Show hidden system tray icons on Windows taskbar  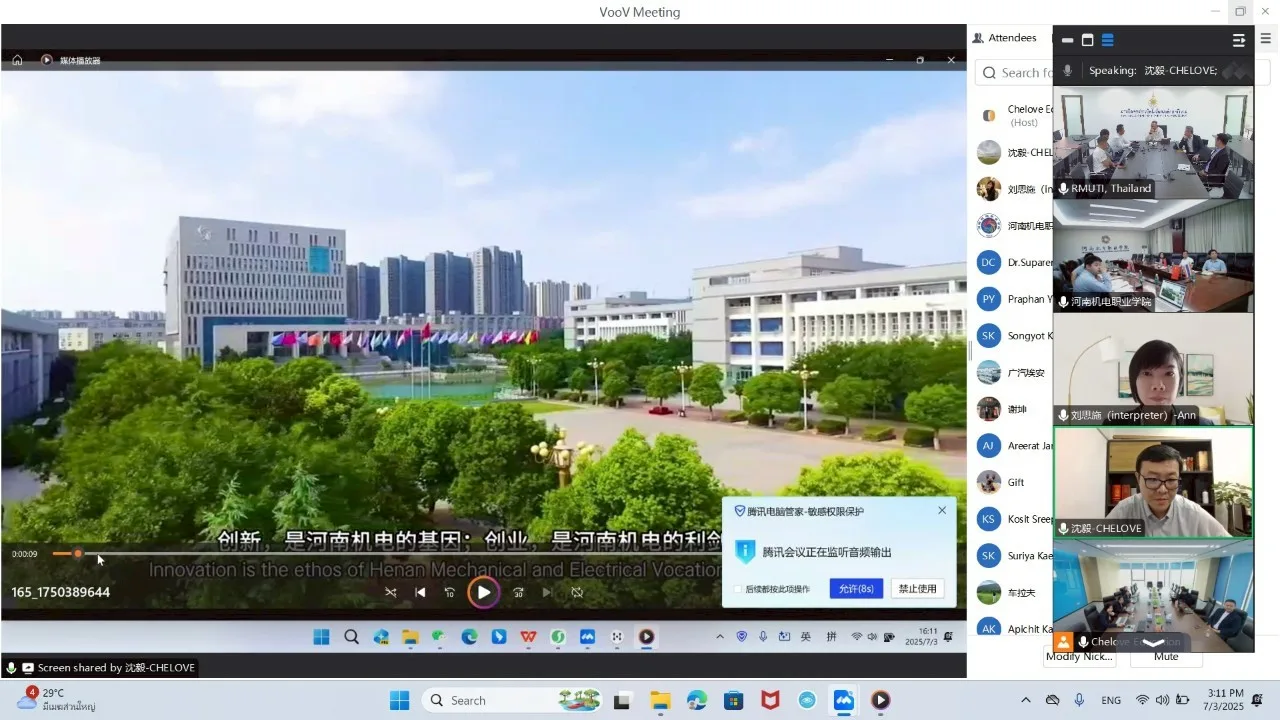point(1025,700)
